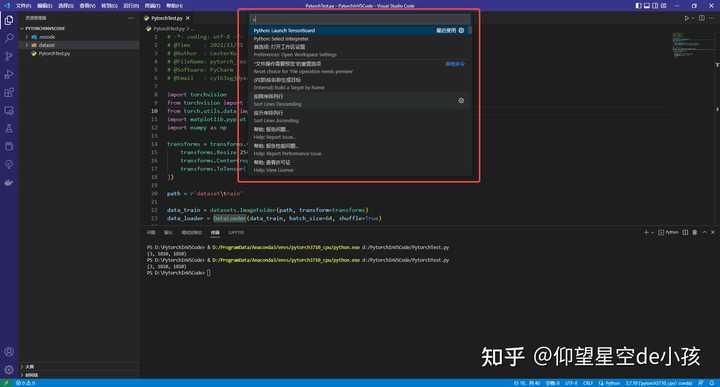Open the Go menu (转到)
The image size is (720, 387).
(109, 6)
